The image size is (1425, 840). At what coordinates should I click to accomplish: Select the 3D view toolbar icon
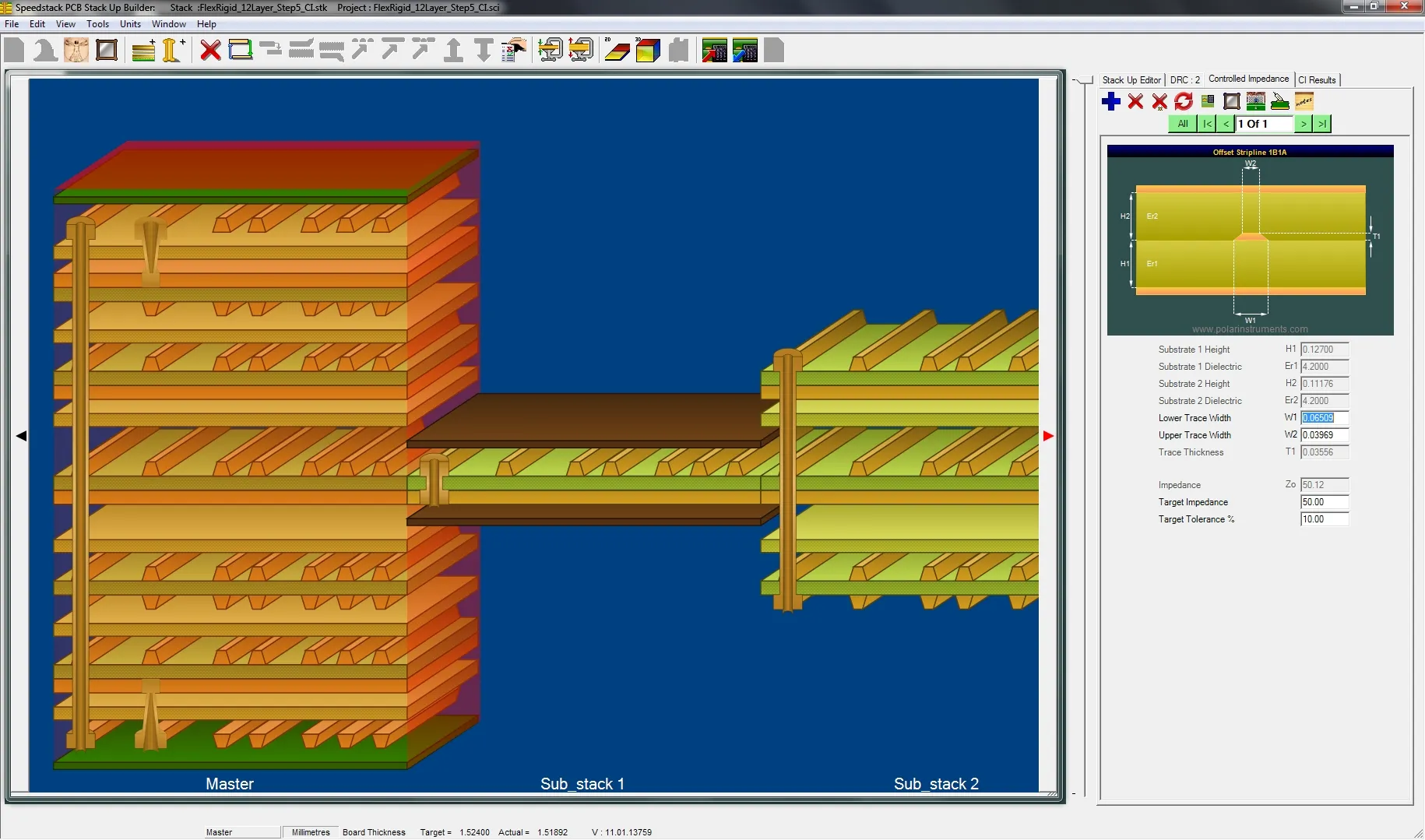click(646, 49)
